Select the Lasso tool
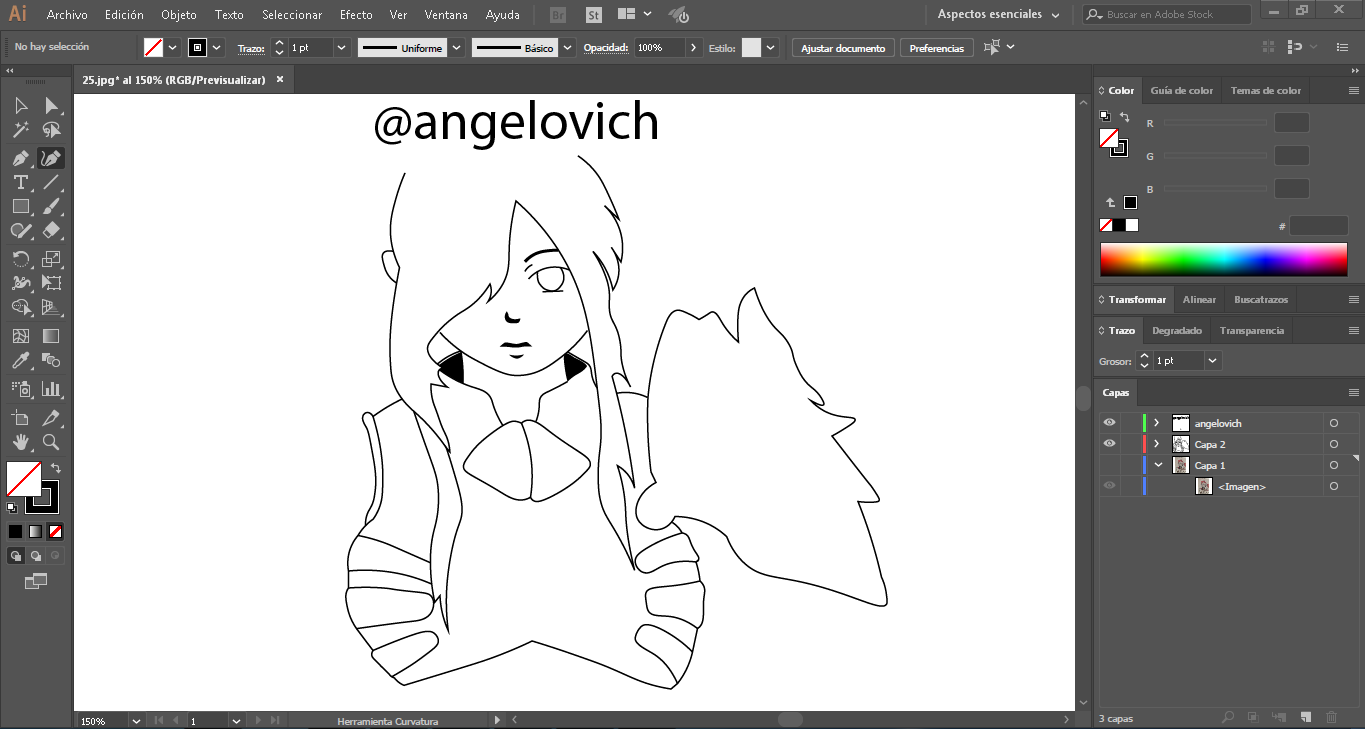The width and height of the screenshot is (1365, 729). click(x=51, y=131)
